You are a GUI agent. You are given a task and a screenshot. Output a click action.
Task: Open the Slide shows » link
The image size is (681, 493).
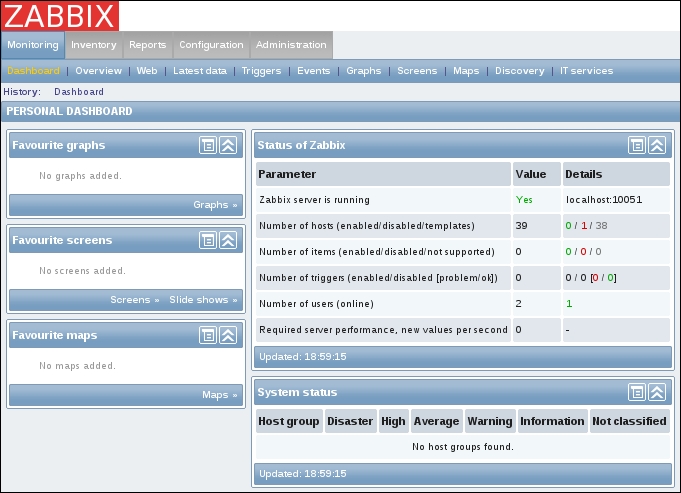tap(204, 300)
